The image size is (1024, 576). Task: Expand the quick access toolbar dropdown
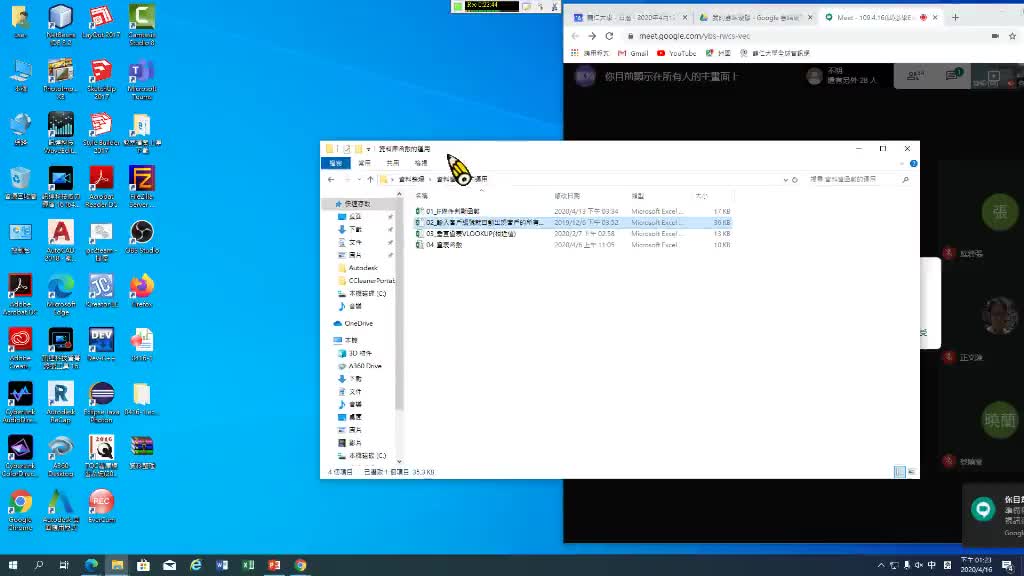point(368,149)
